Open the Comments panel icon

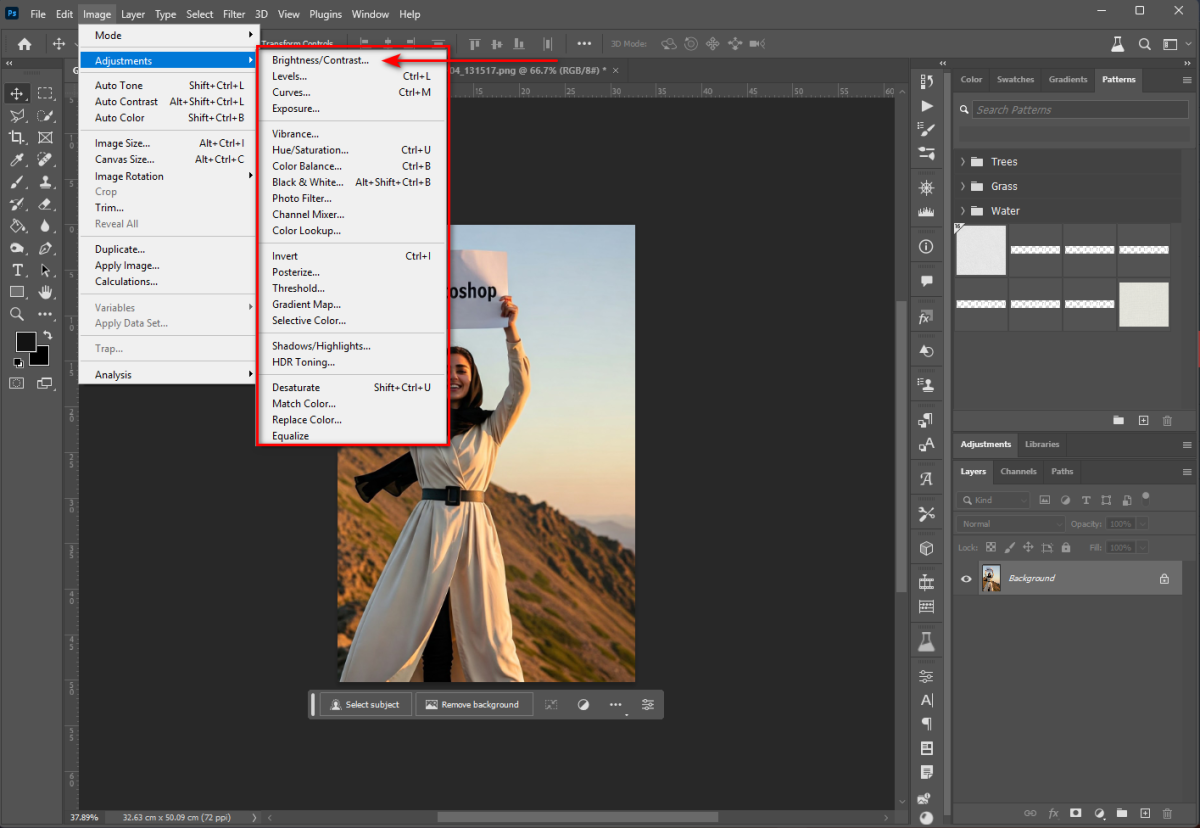point(927,281)
